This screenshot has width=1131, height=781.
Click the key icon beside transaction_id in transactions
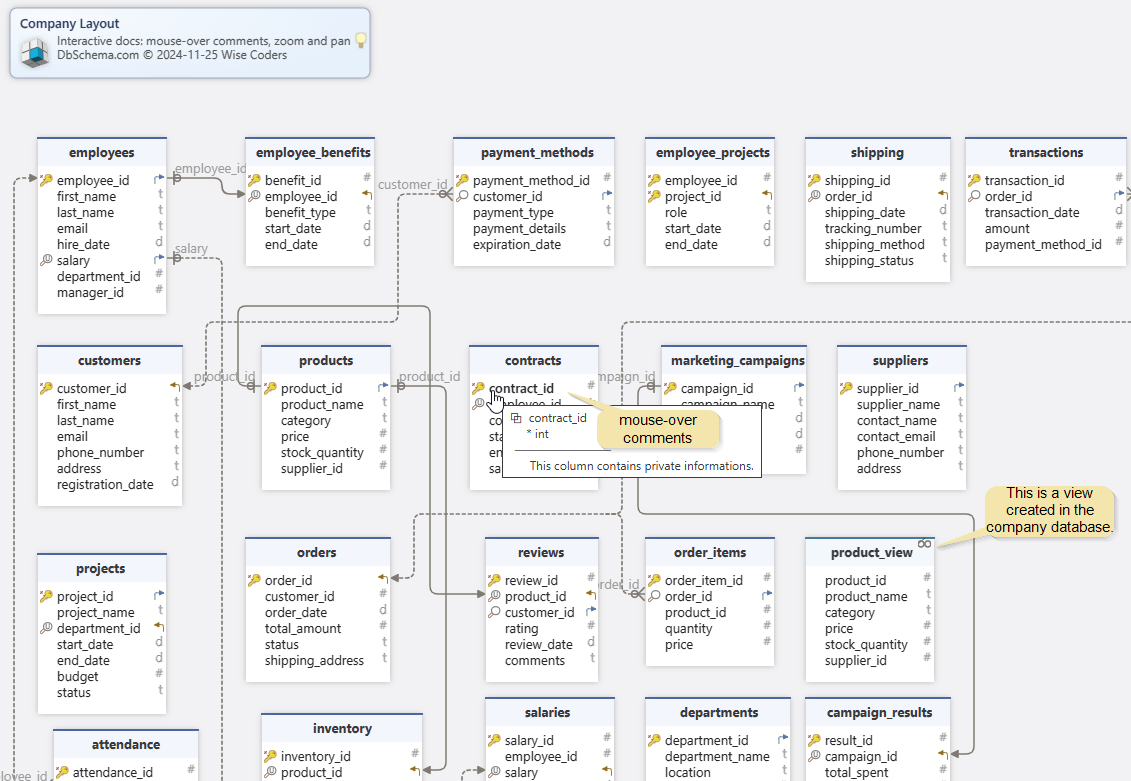(974, 181)
